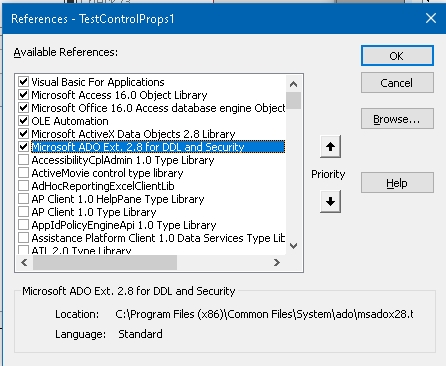The height and width of the screenshot is (366, 446).
Task: Click horizontal scroll right arrow
Action: pos(277,262)
